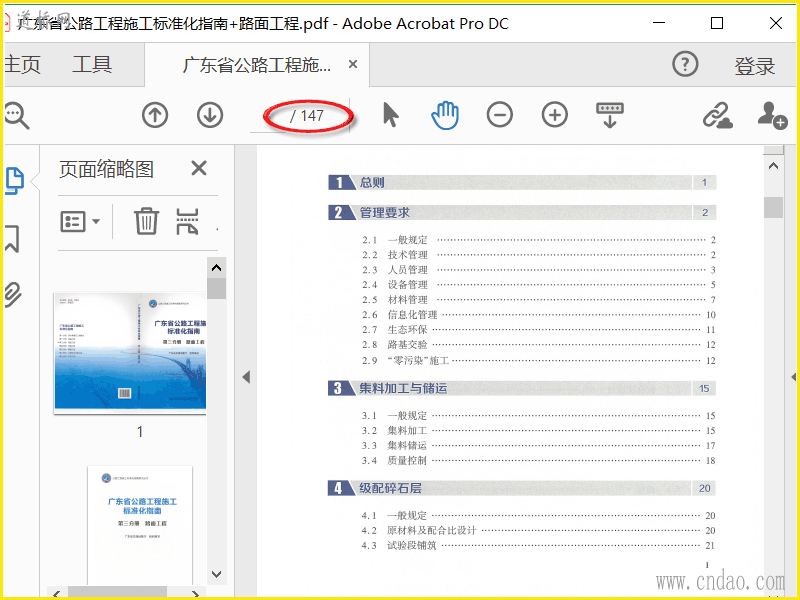Select the 广东省公路工程施... document tab

[x=257, y=65]
